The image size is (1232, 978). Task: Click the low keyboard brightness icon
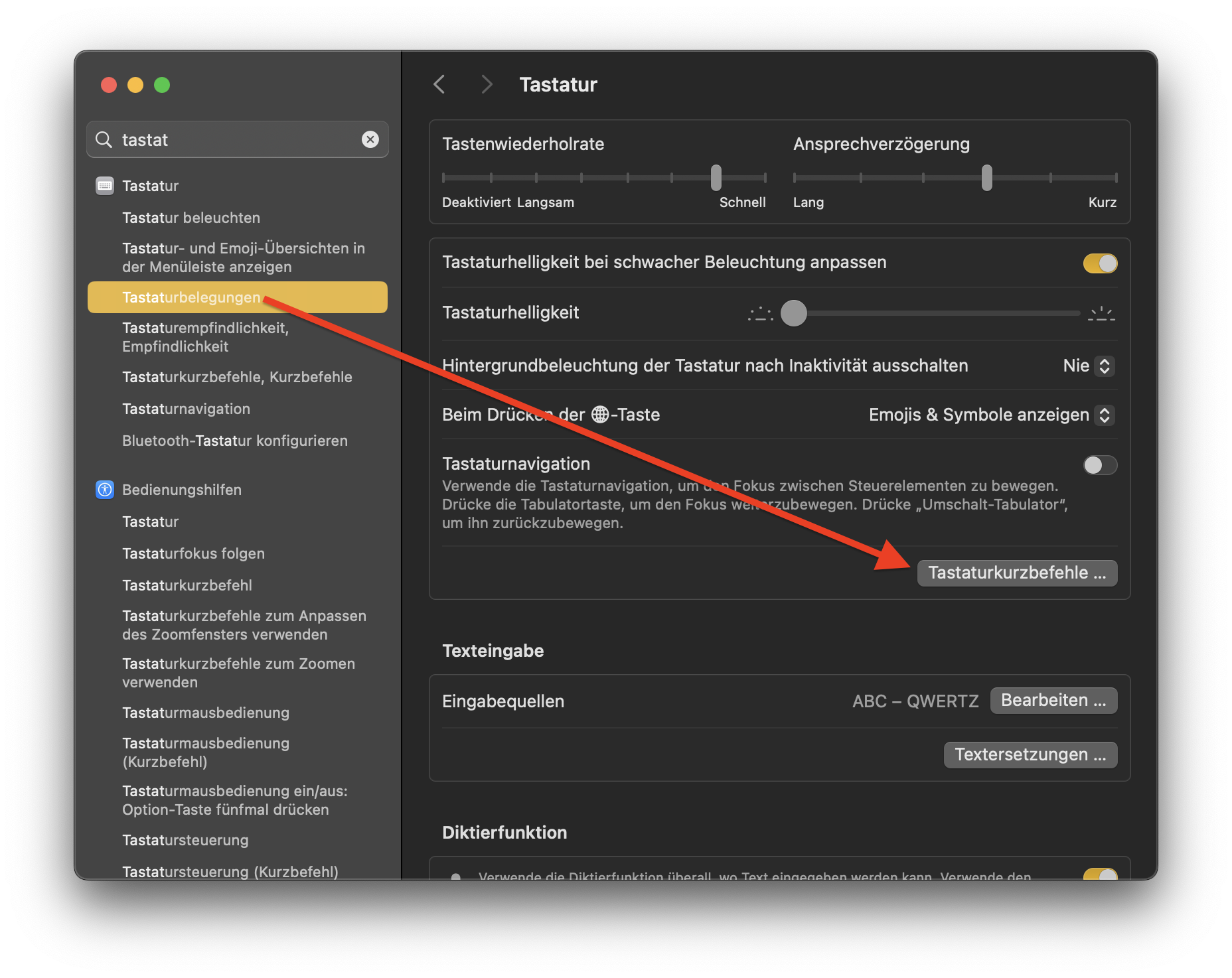(761, 313)
